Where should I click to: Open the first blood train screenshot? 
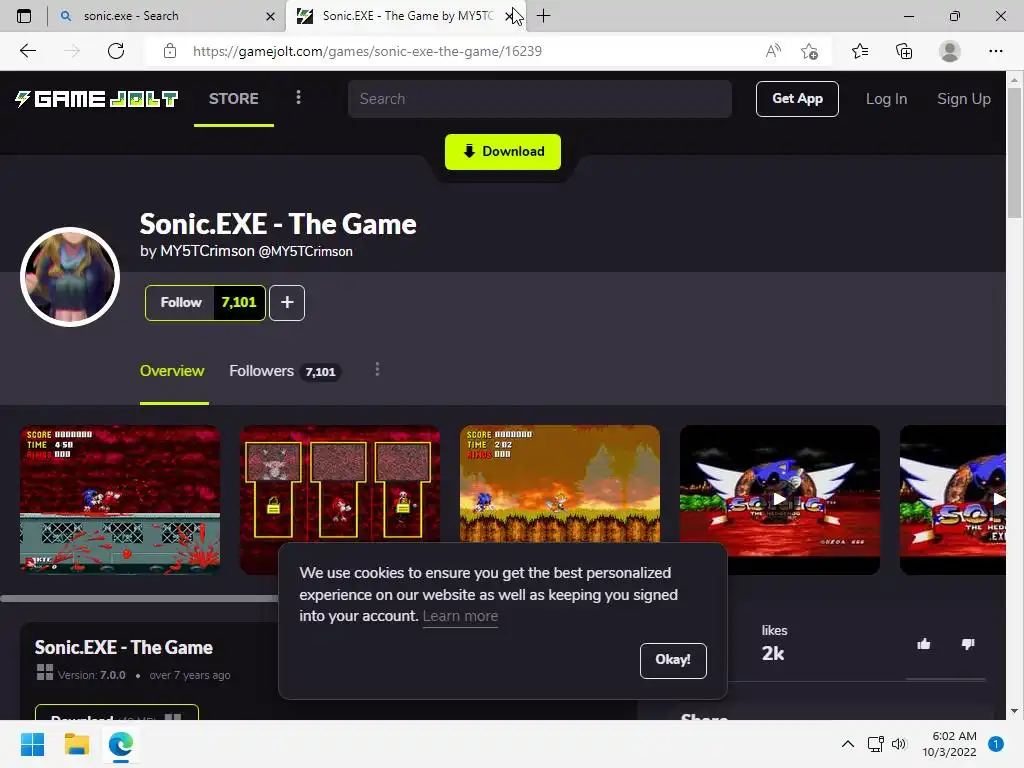(x=120, y=500)
